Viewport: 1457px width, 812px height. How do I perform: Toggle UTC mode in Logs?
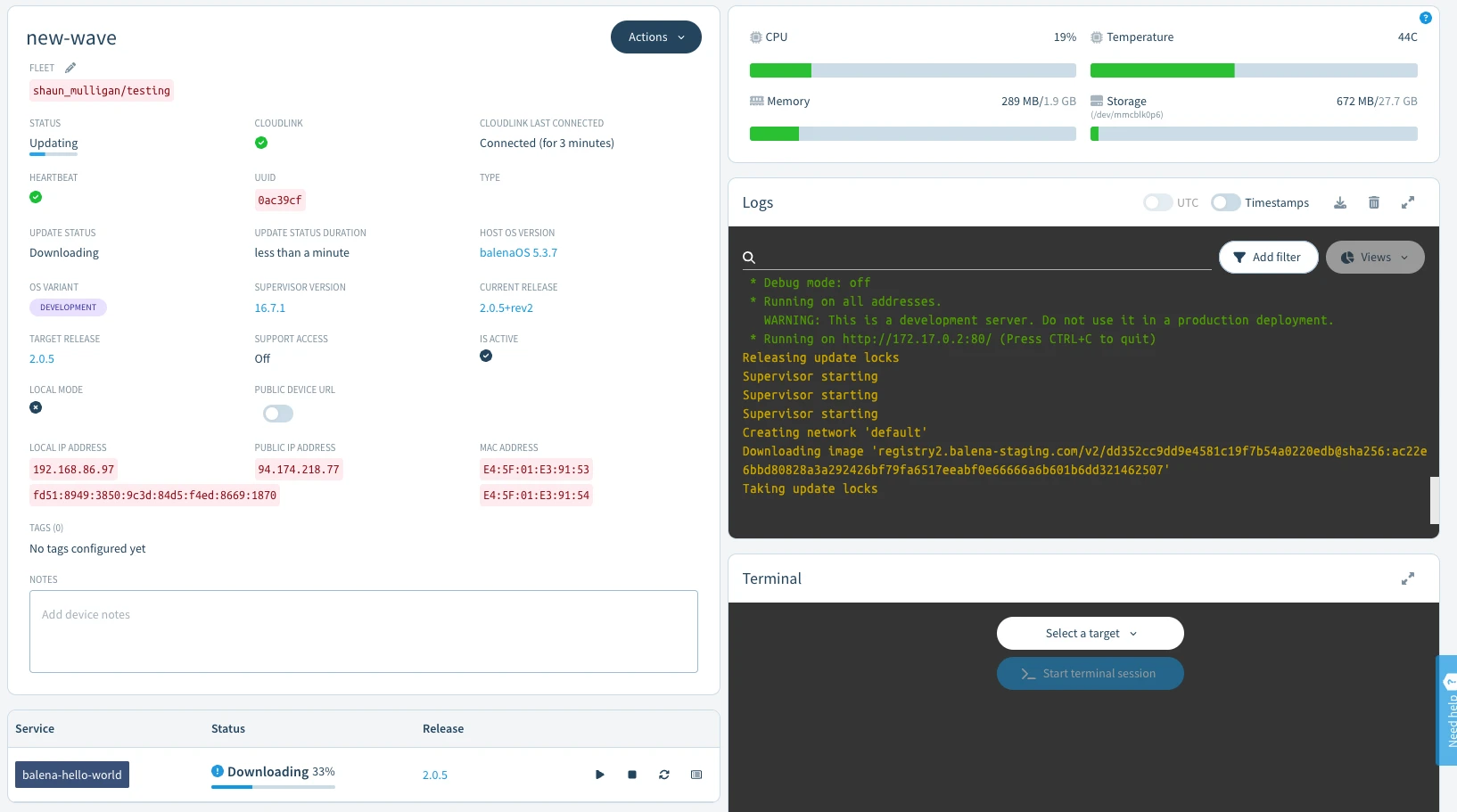[x=1157, y=202]
